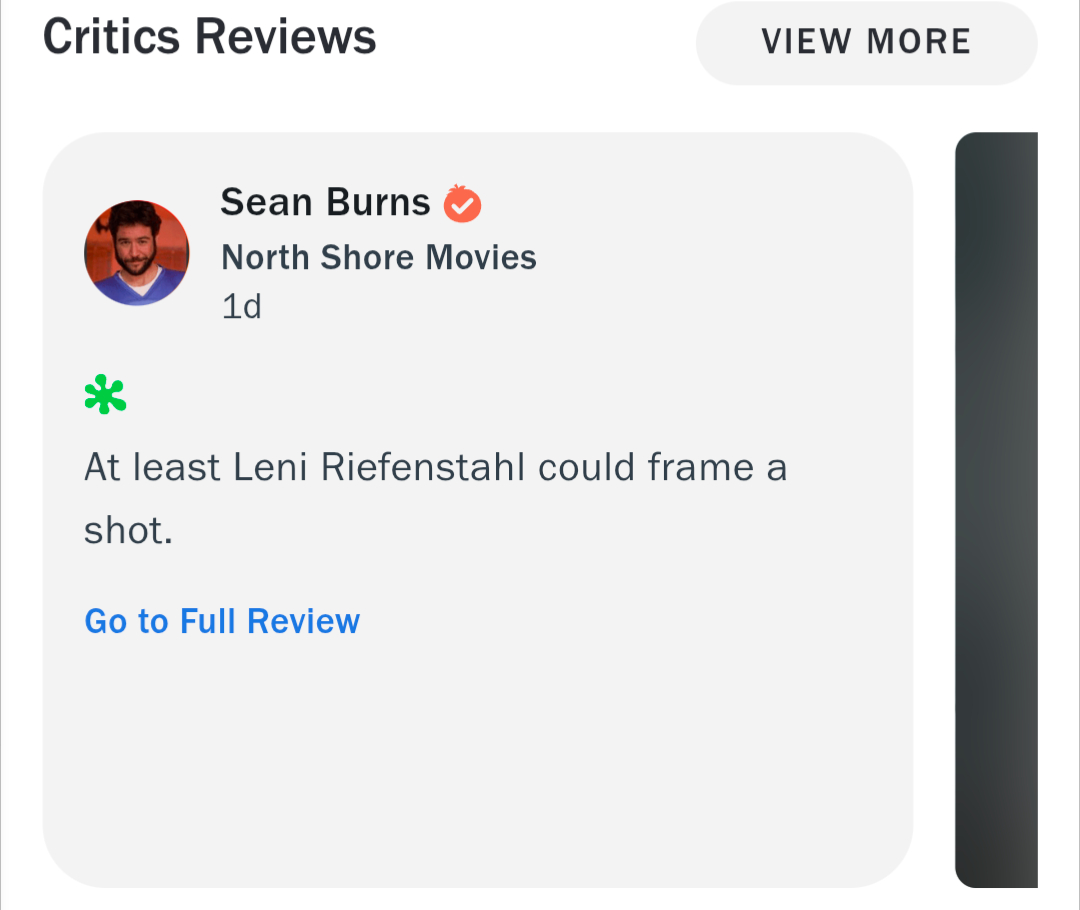
Task: Click the word "Movies" in the publication name
Action: [481, 258]
